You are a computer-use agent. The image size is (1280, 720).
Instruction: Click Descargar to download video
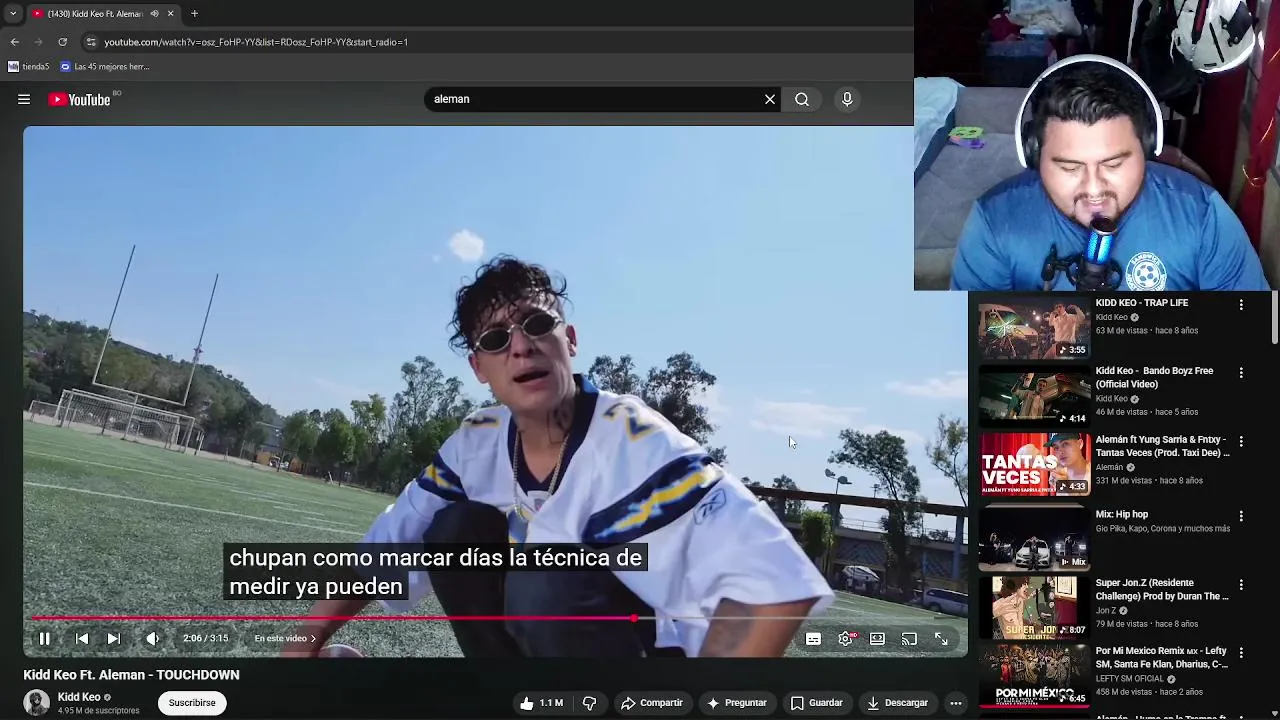[897, 703]
